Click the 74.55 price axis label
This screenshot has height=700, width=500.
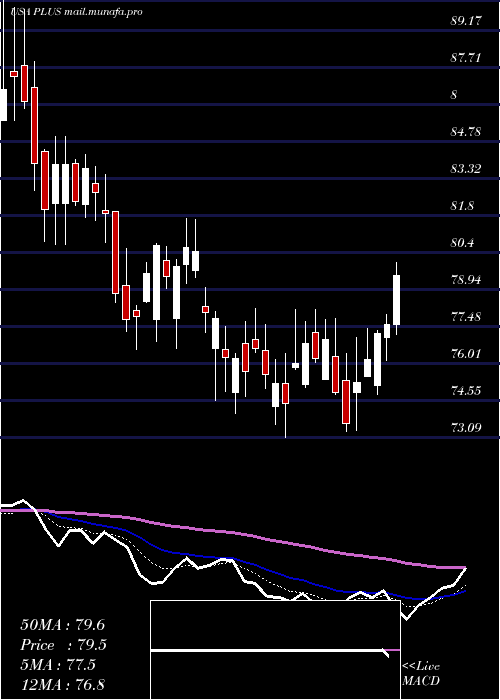(466, 391)
